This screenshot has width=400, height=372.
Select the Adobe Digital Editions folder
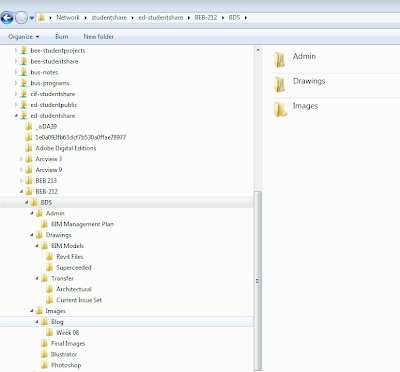[66, 148]
